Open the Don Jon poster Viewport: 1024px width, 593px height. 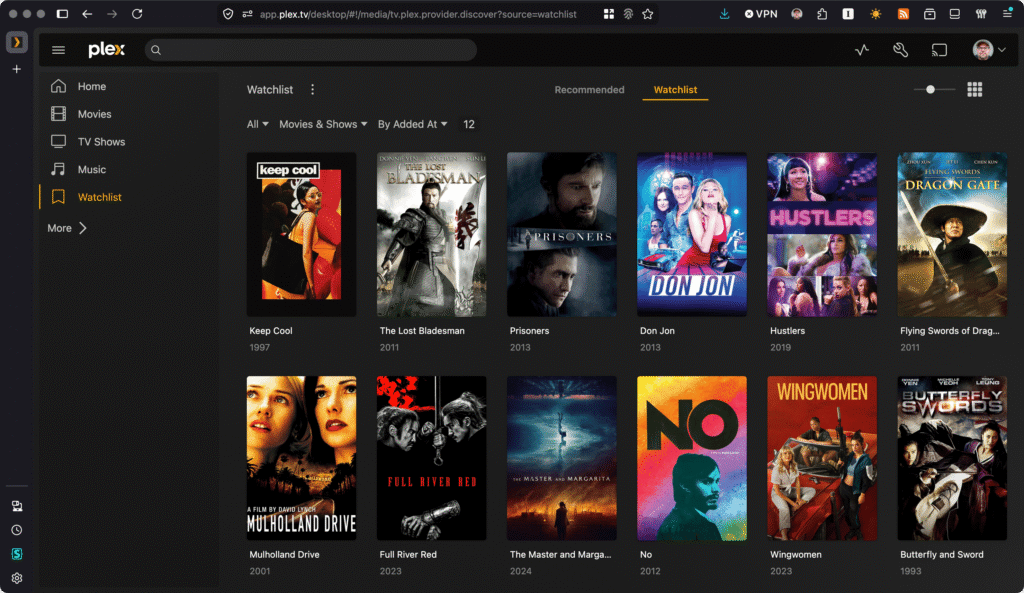pyautogui.click(x=692, y=234)
